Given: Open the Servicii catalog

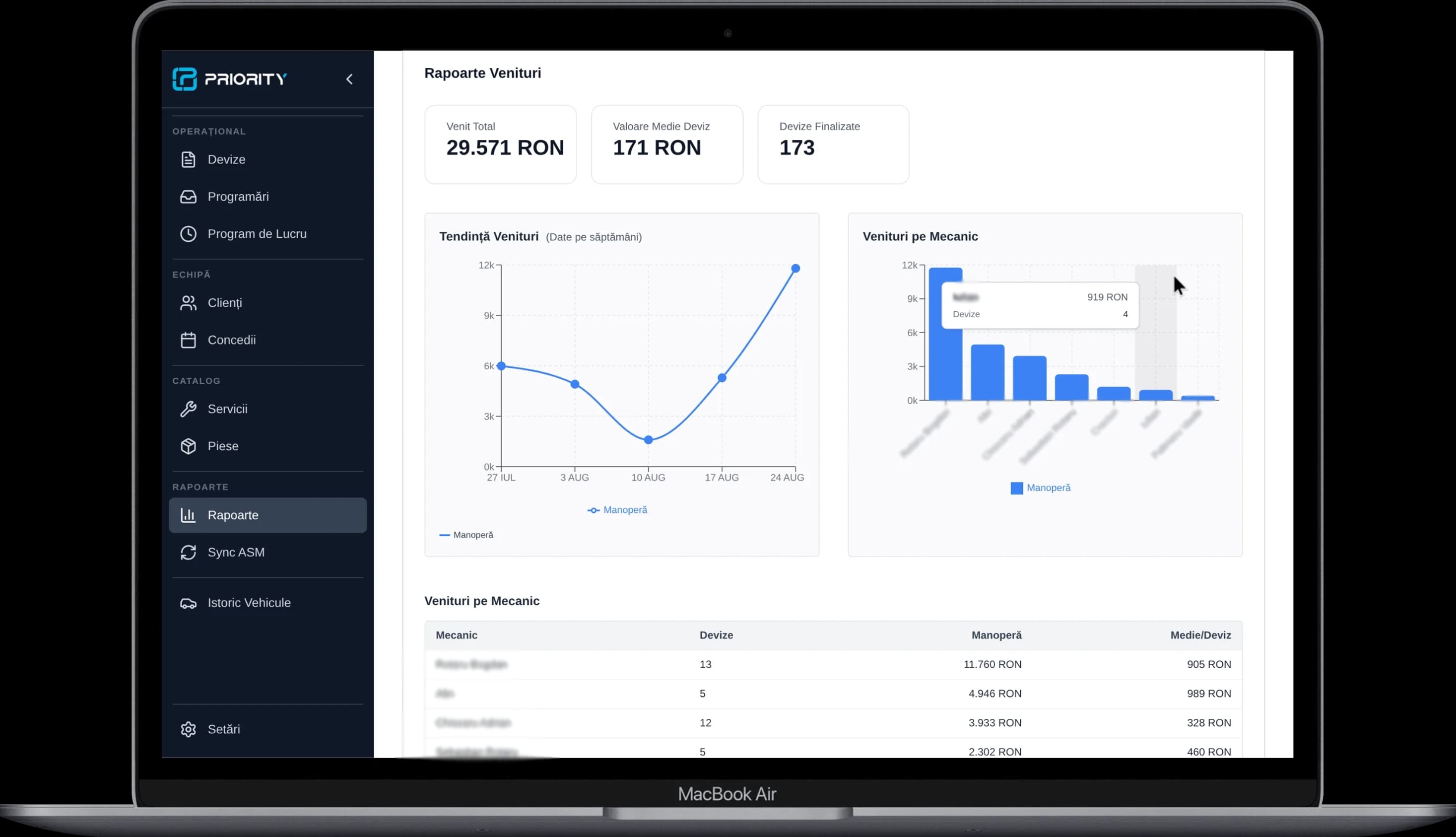Looking at the screenshot, I should point(268,409).
